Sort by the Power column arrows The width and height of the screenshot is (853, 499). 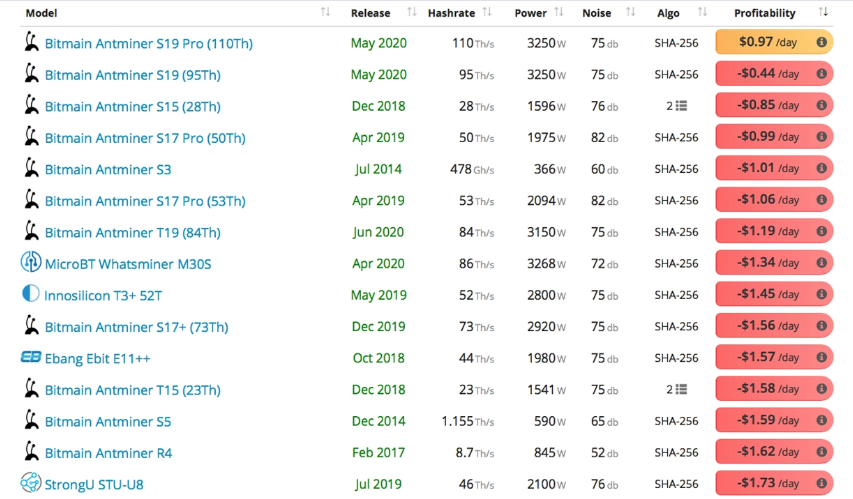[559, 13]
